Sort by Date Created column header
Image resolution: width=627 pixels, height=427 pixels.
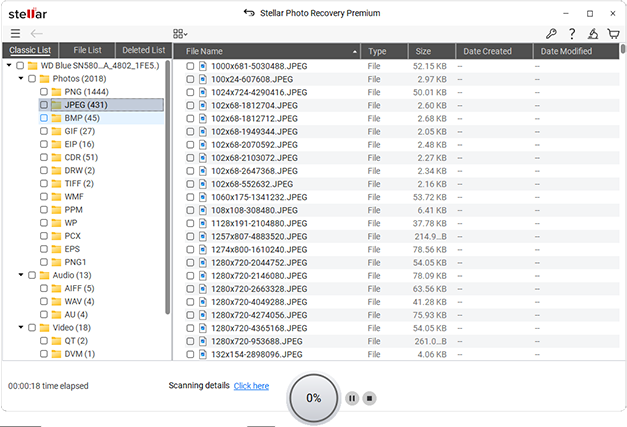(494, 51)
